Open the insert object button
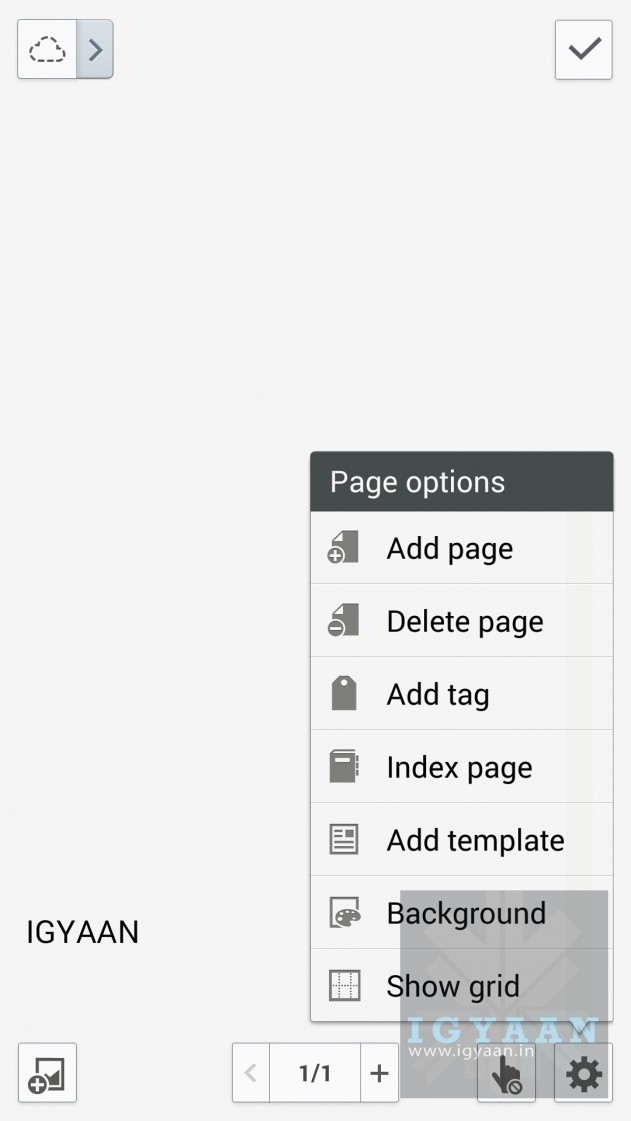Viewport: 631px width, 1121px height. click(x=47, y=1073)
